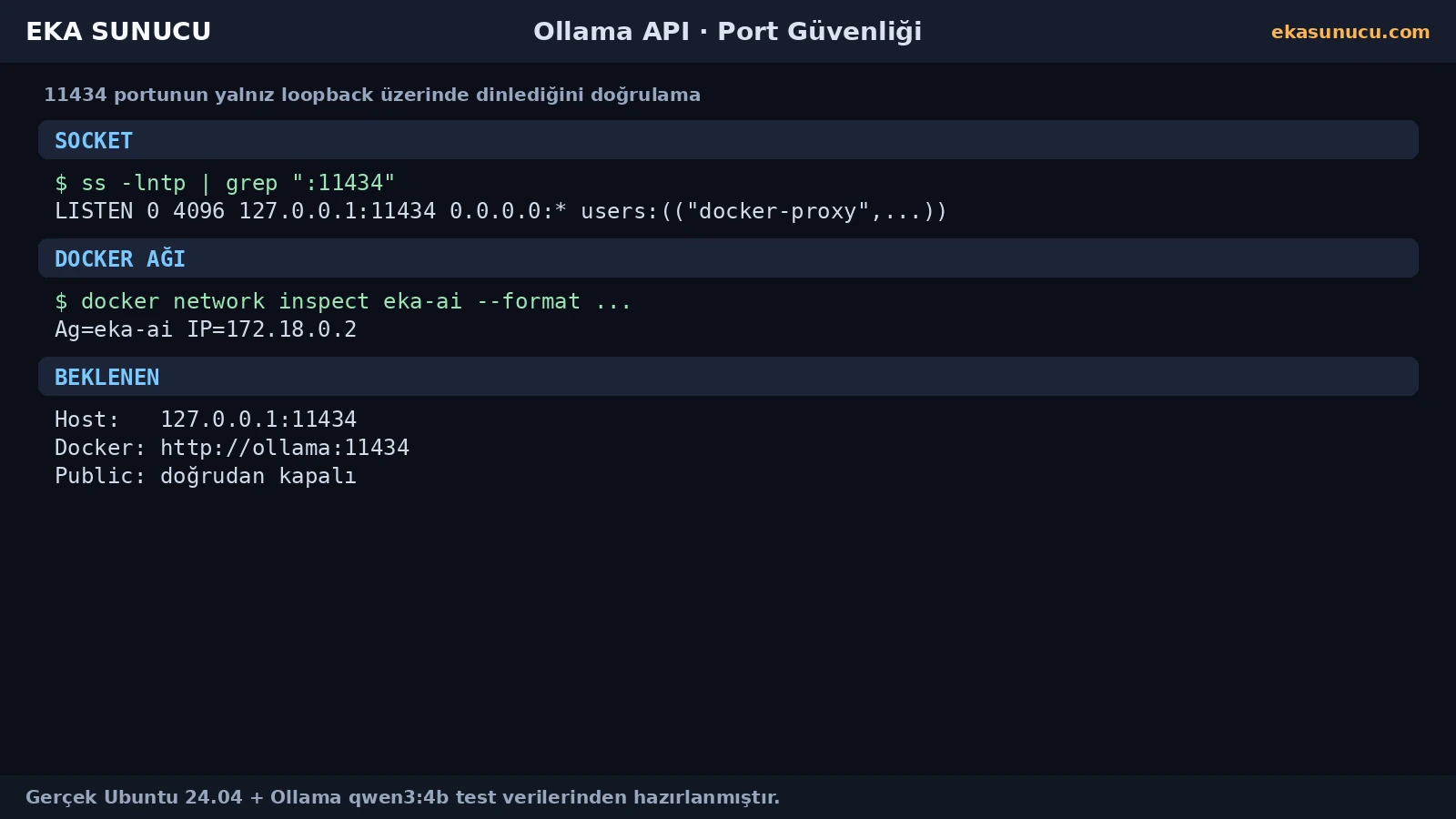Click the eka-ai network name in command

click(422, 301)
